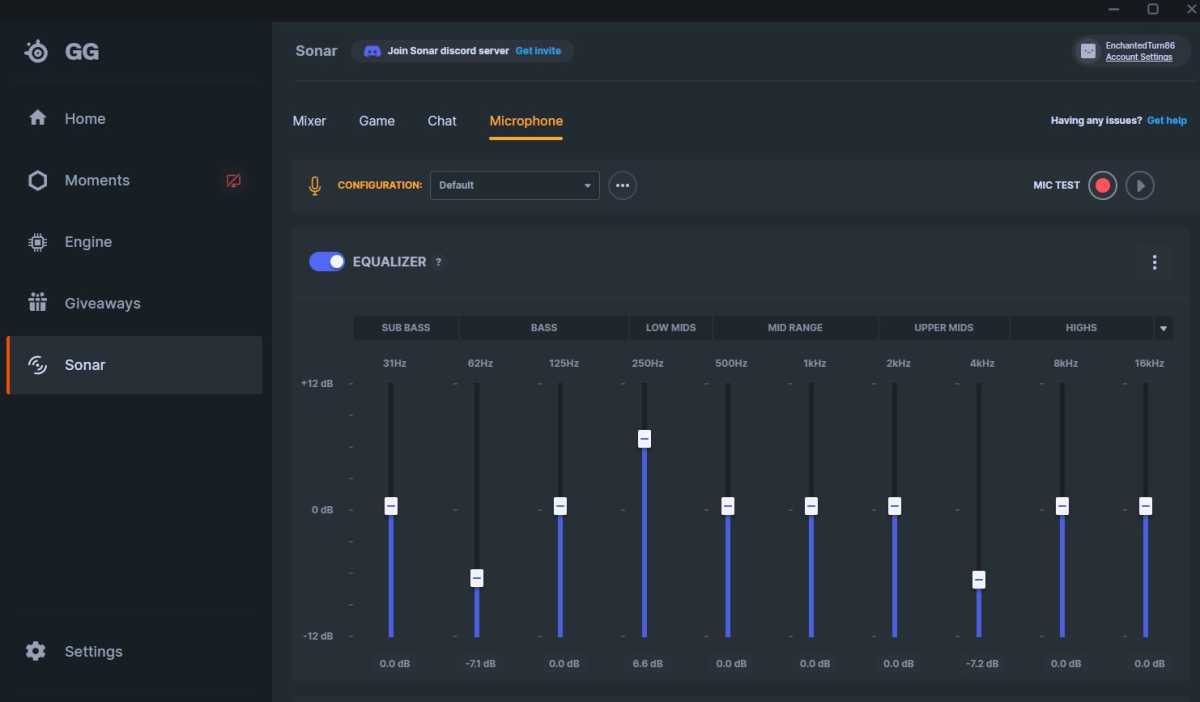
Task: Select Sonar in sidebar
Action: click(134, 365)
